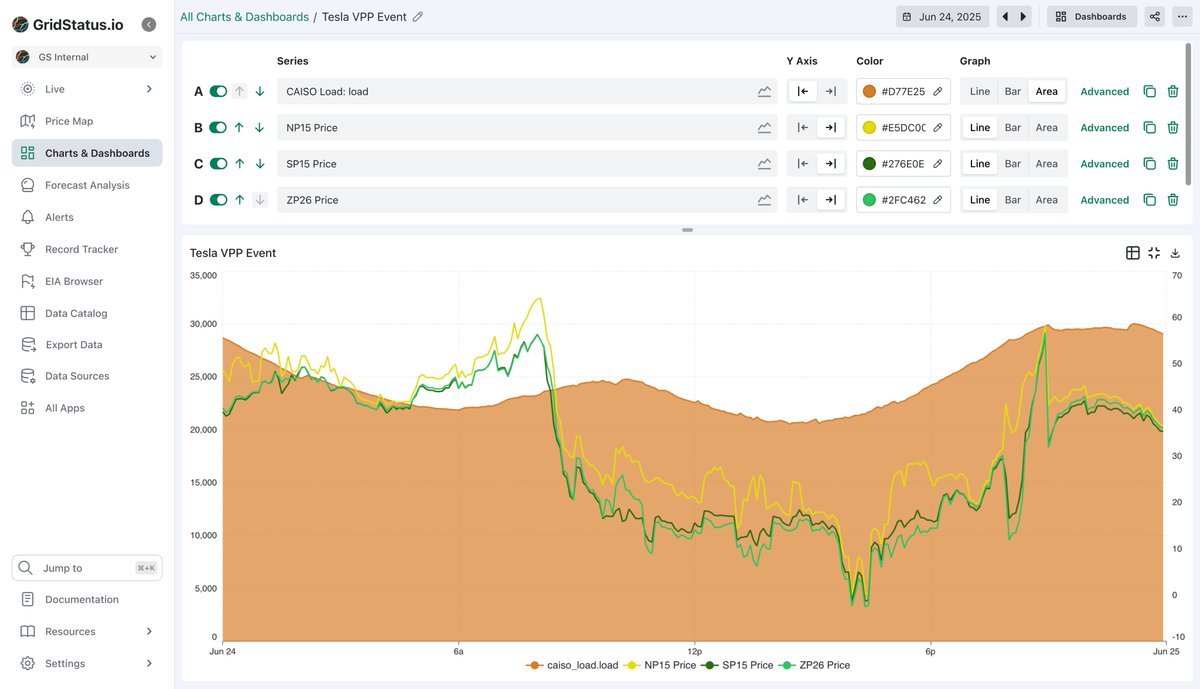This screenshot has height=689, width=1200.
Task: Click the Jump to search field
Action: tap(87, 568)
